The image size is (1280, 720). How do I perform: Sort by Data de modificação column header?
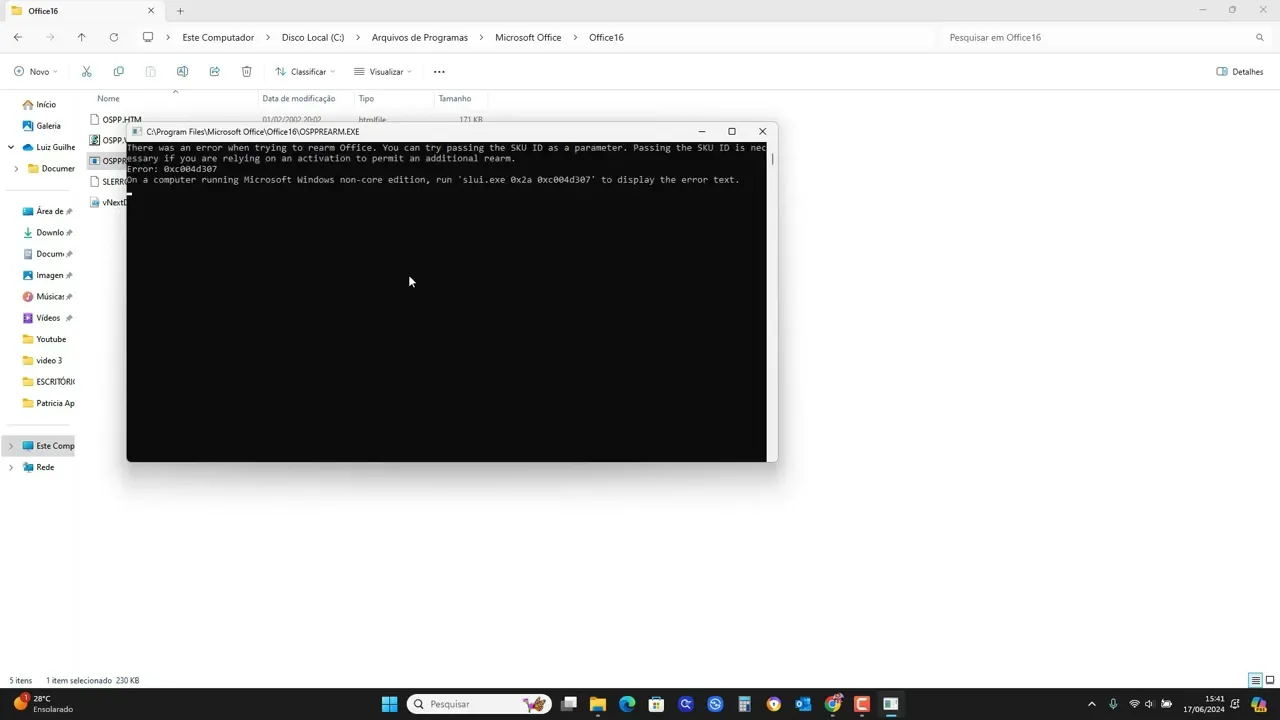point(298,99)
